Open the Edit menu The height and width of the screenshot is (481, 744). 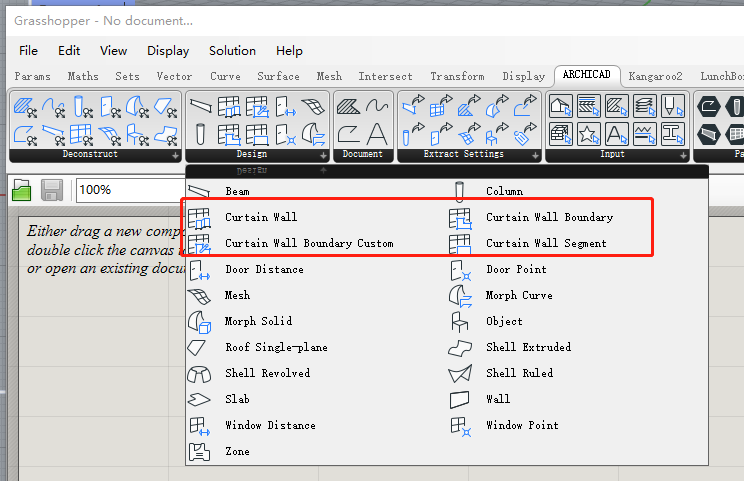(x=69, y=51)
